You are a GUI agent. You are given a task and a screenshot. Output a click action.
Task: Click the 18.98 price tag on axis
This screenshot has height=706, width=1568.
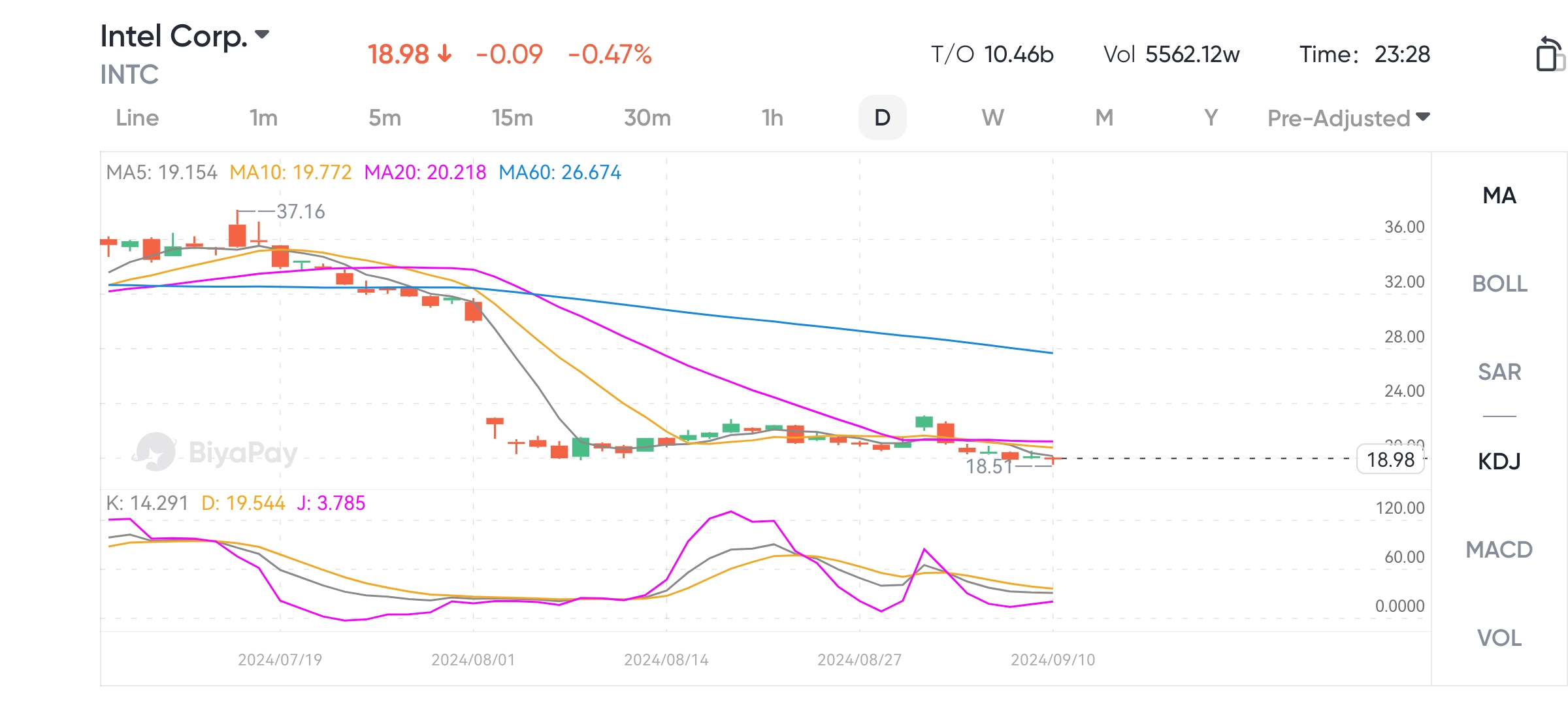point(1391,460)
